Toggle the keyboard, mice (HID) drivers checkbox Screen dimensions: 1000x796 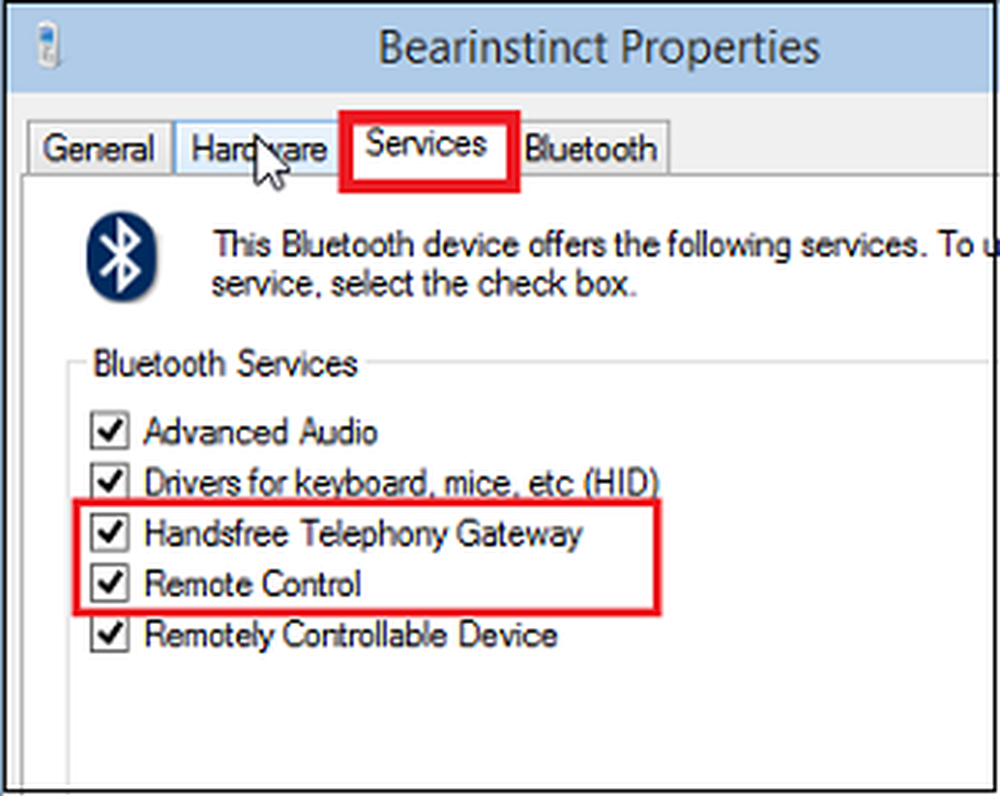coord(109,482)
